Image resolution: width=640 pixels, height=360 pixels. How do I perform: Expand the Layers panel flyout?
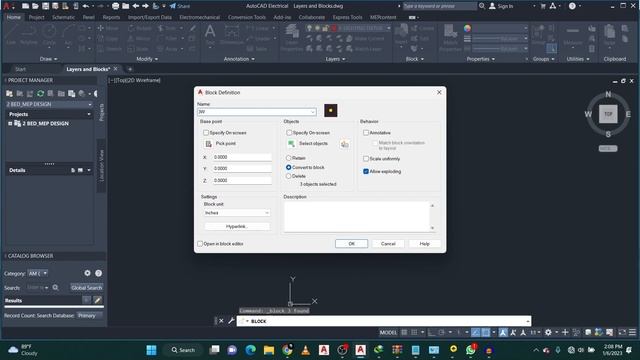[335, 59]
